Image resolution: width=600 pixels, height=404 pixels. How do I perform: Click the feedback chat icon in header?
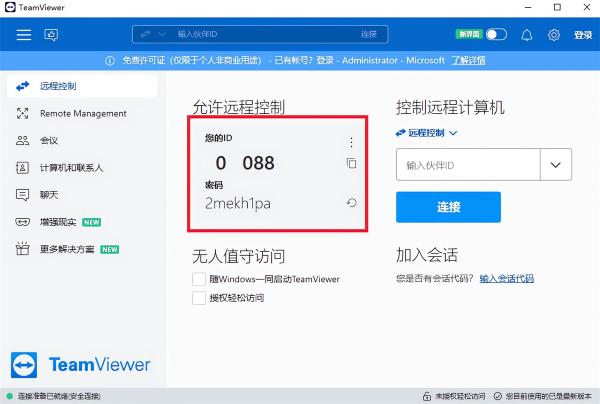tap(51, 35)
